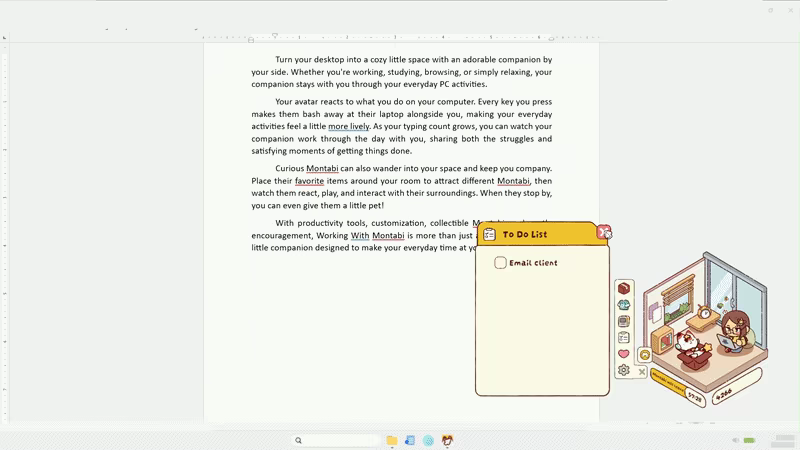Open the Montabi app taskbar icon

[447, 440]
